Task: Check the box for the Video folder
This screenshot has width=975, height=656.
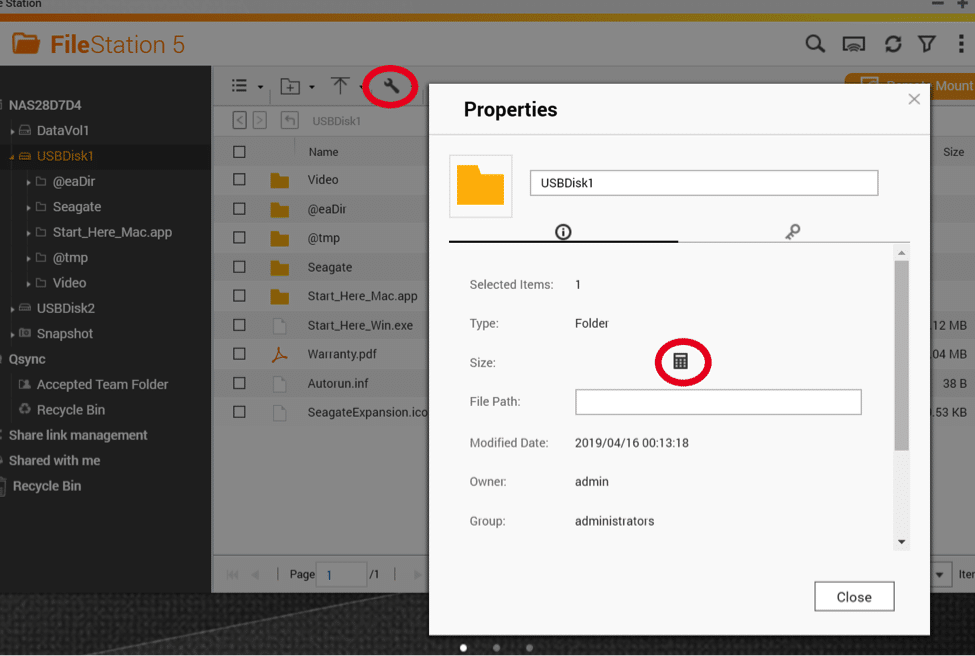Action: point(239,179)
